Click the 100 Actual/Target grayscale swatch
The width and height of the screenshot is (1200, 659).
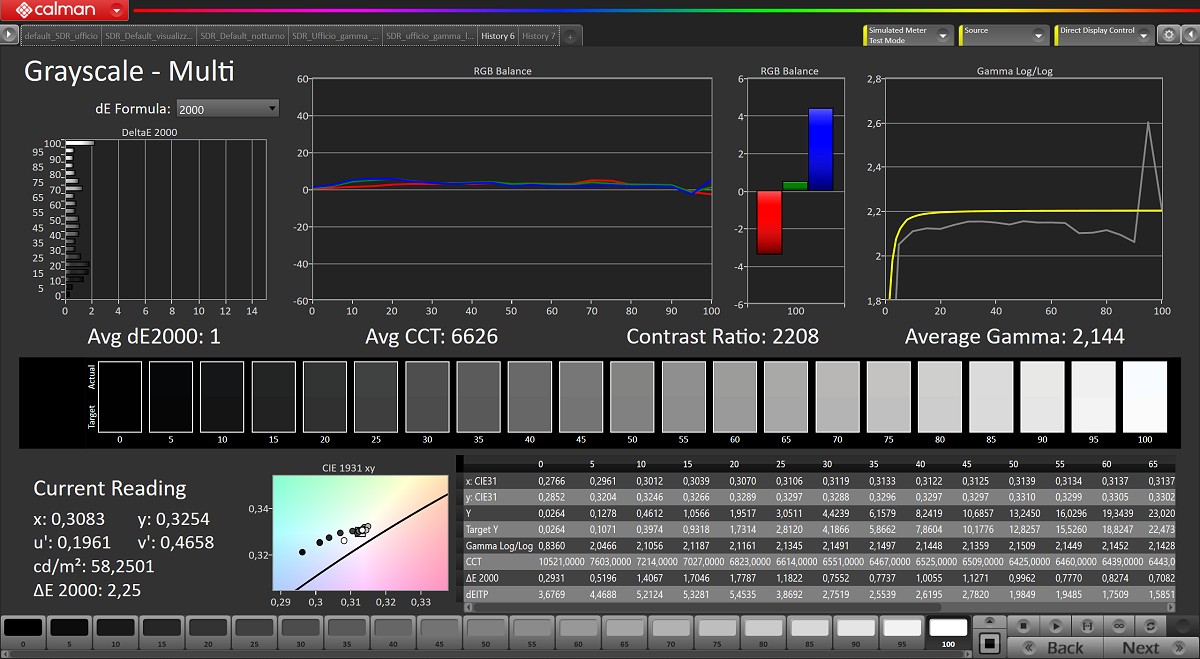point(1145,397)
